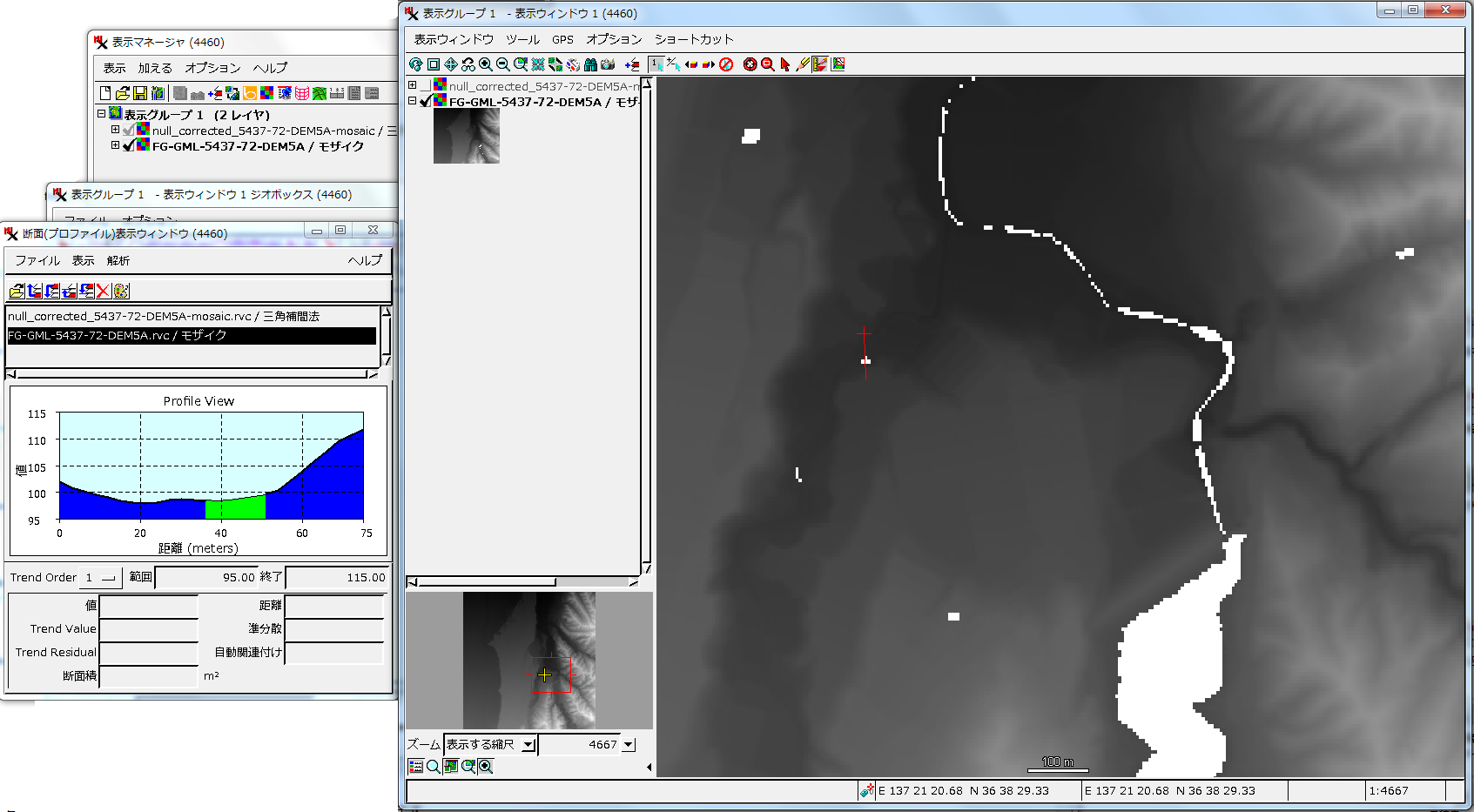
Task: Click the zoom out magnifier icon
Action: coord(503,64)
